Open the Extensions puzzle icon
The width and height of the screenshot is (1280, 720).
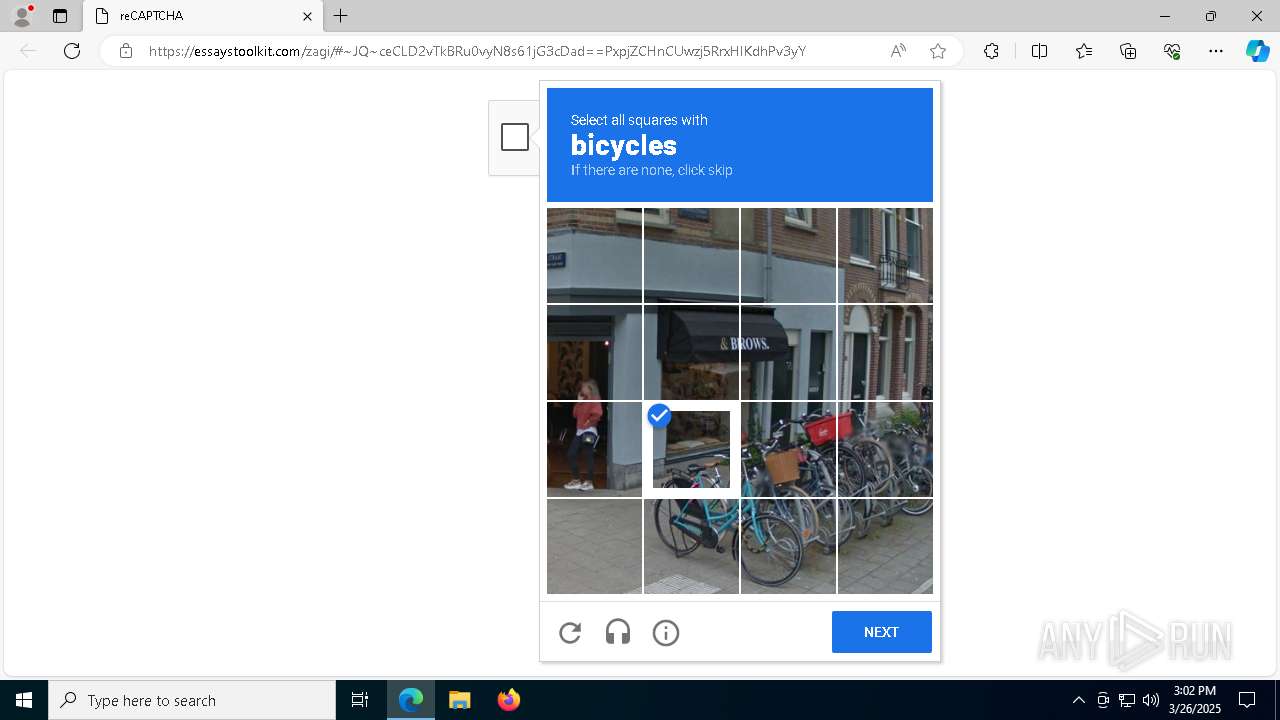coord(991,51)
